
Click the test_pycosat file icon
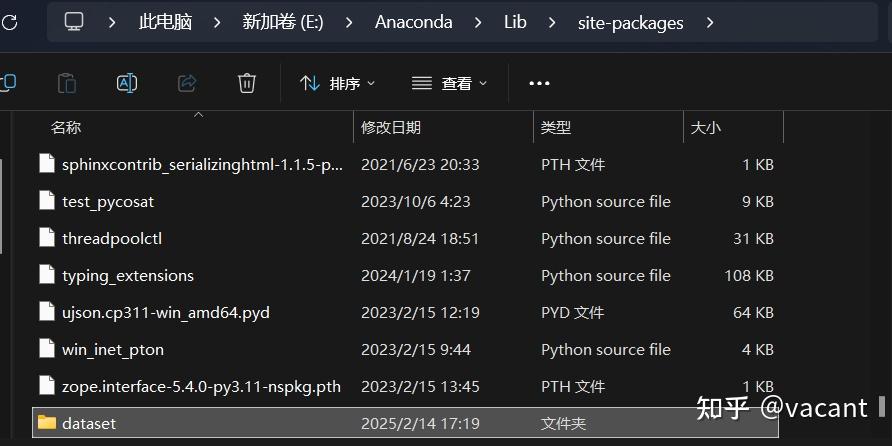pos(46,201)
